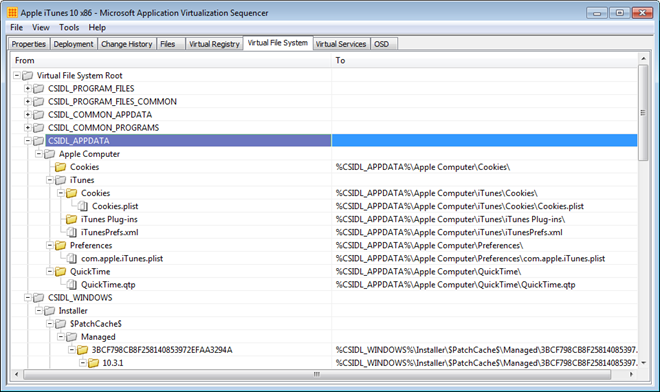Viewport: 660px width, 392px height.
Task: Collapse the iTunes tree node
Action: pyautogui.click(x=50, y=180)
